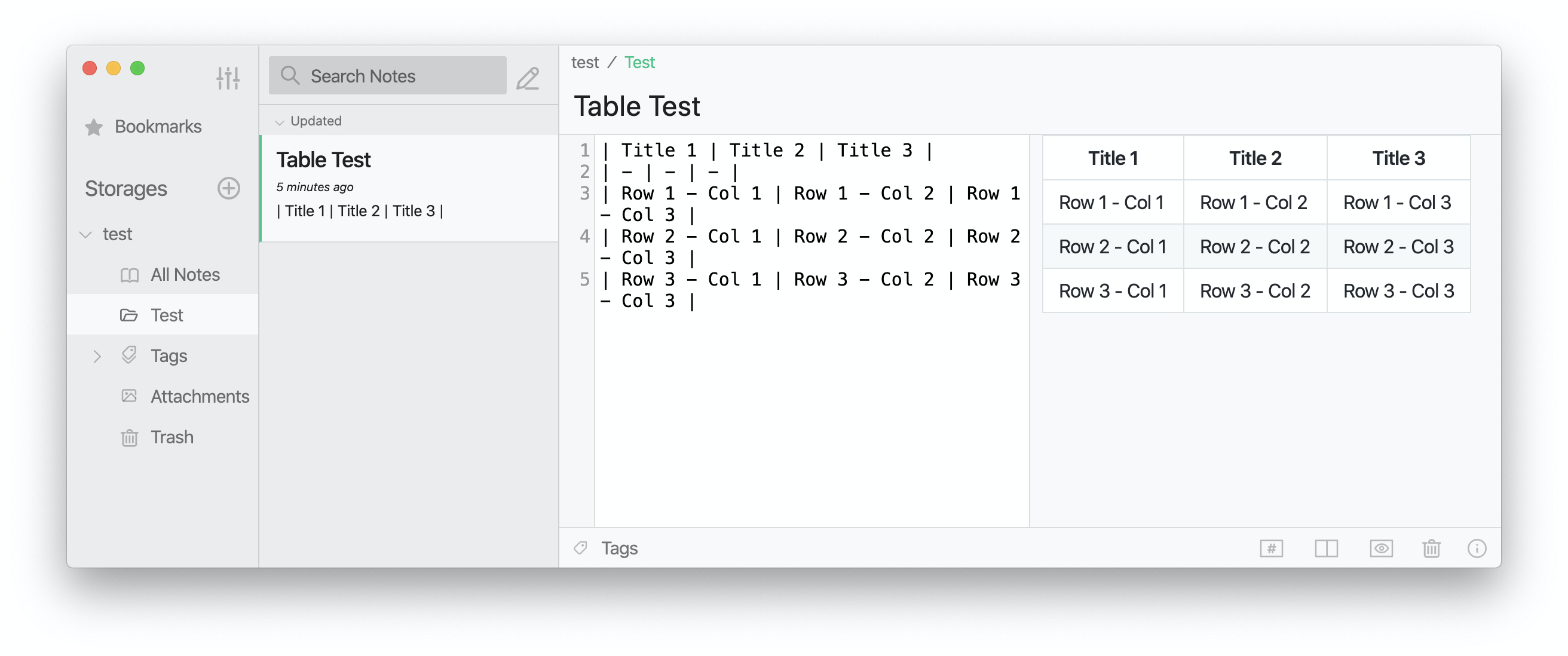Open the Attachments section

[200, 397]
